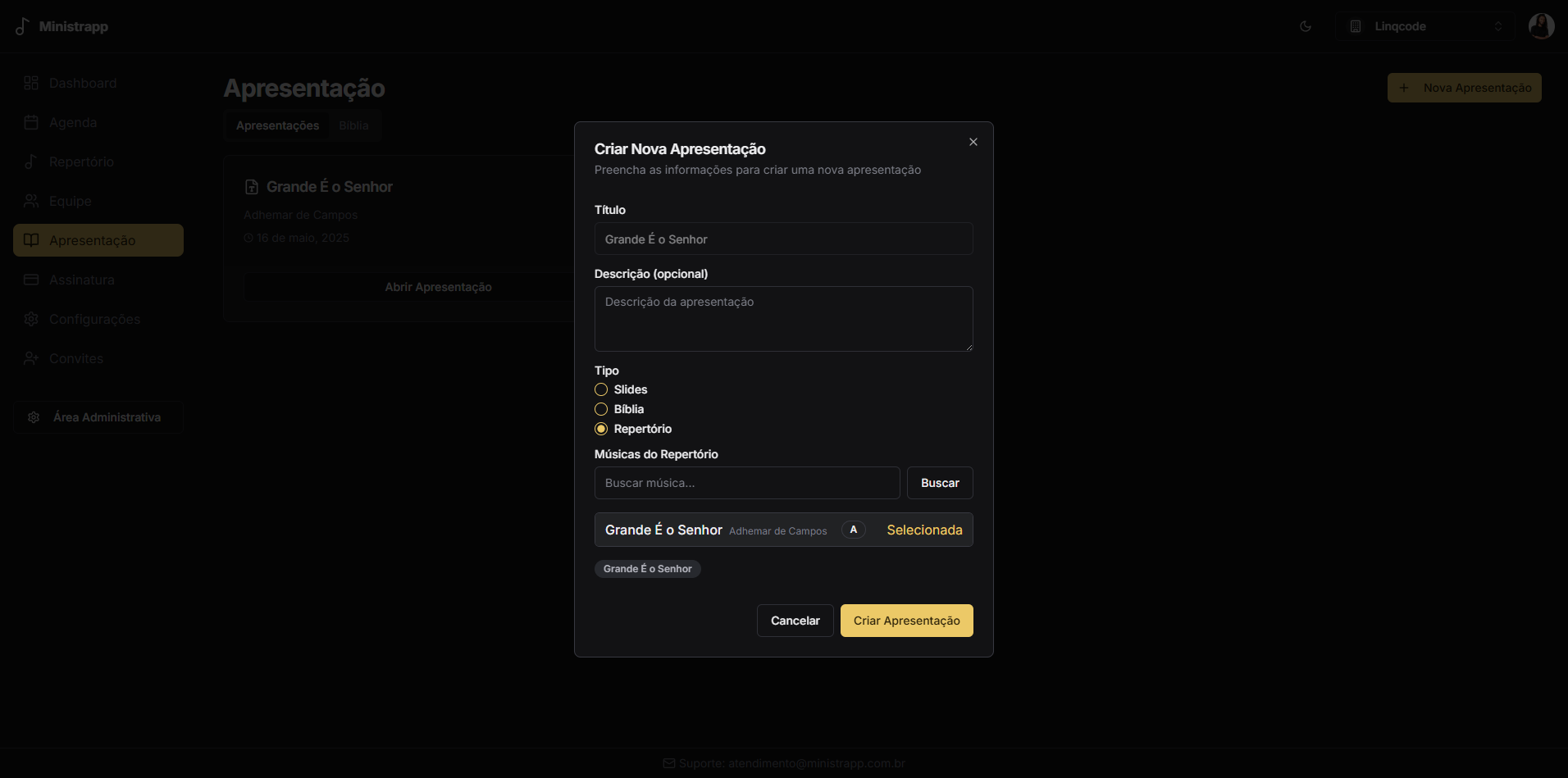
Task: Click Buscar to search songs
Action: (939, 483)
